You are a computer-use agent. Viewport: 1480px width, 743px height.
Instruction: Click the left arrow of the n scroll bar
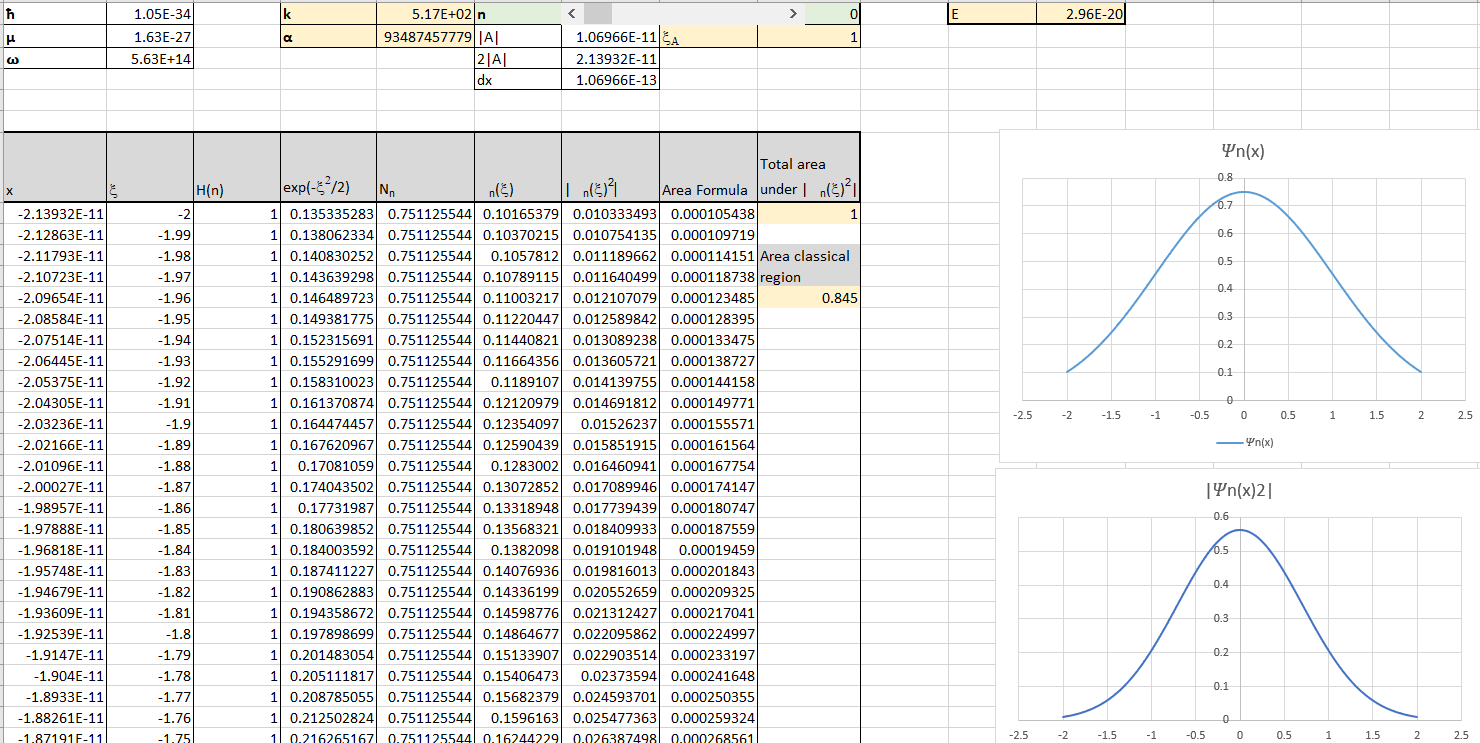coord(571,14)
